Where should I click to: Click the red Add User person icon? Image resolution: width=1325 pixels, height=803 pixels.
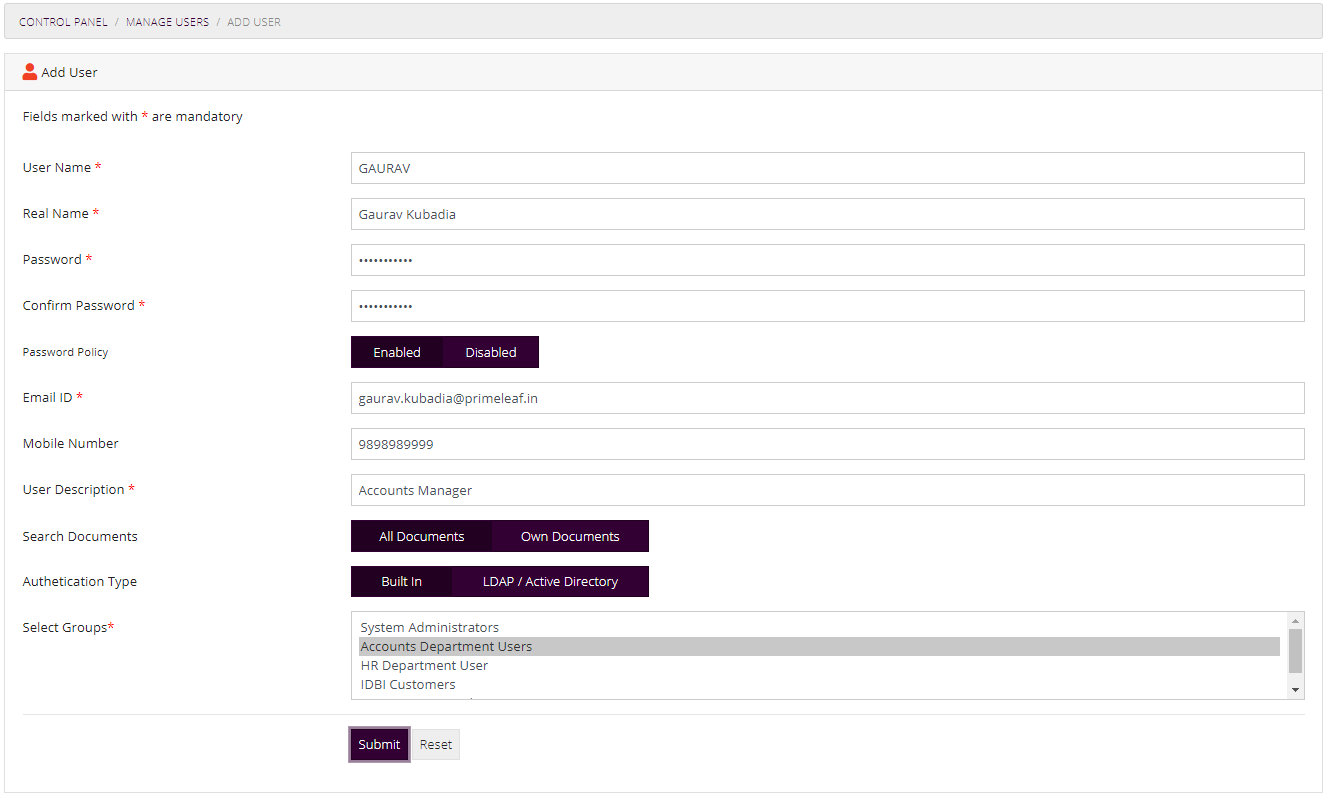click(x=29, y=71)
